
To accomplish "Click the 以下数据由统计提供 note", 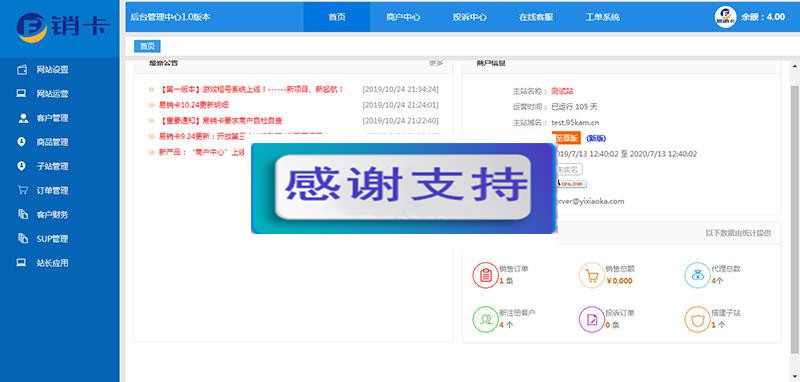I will point(738,233).
